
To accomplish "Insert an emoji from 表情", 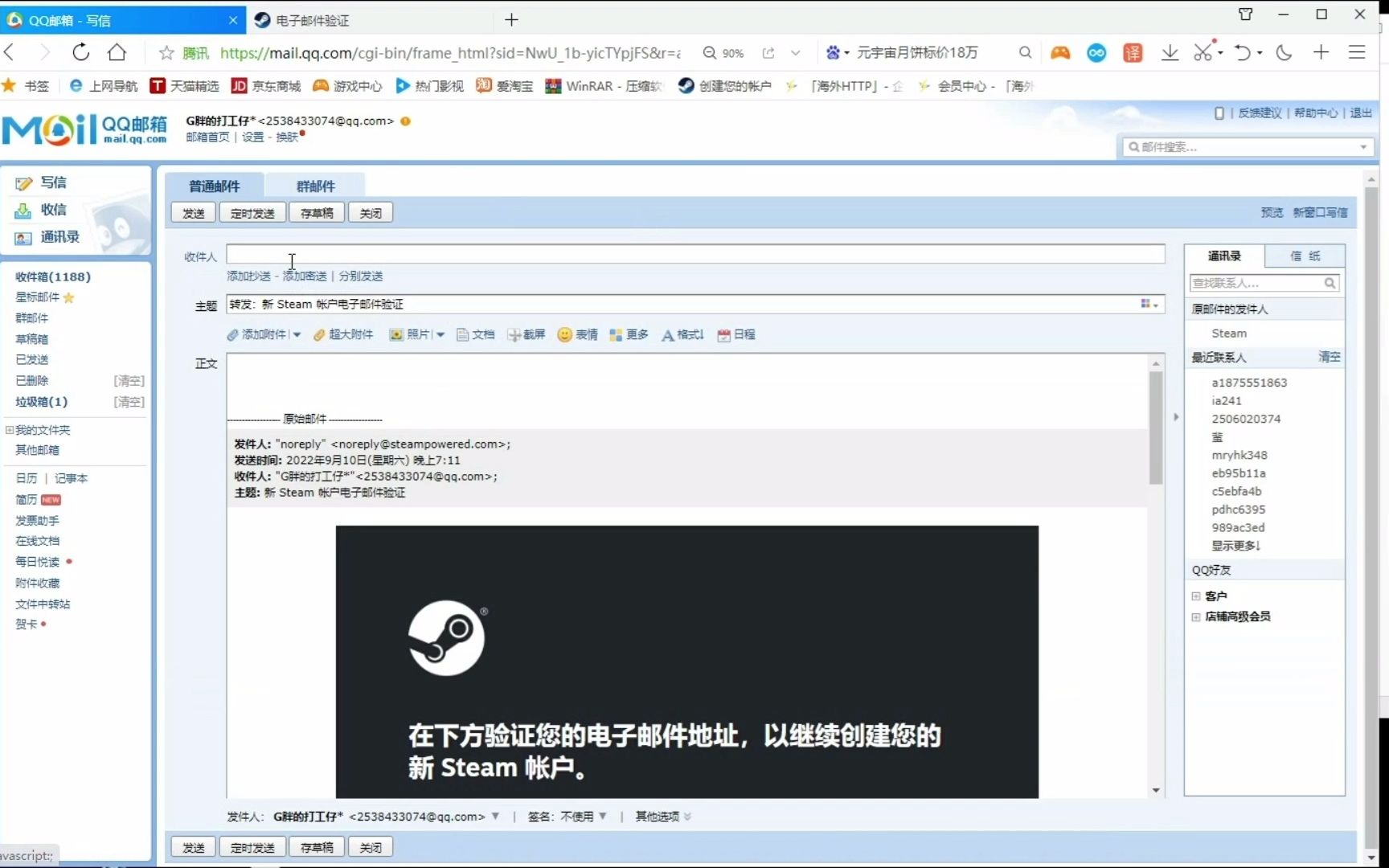I will coord(578,334).
